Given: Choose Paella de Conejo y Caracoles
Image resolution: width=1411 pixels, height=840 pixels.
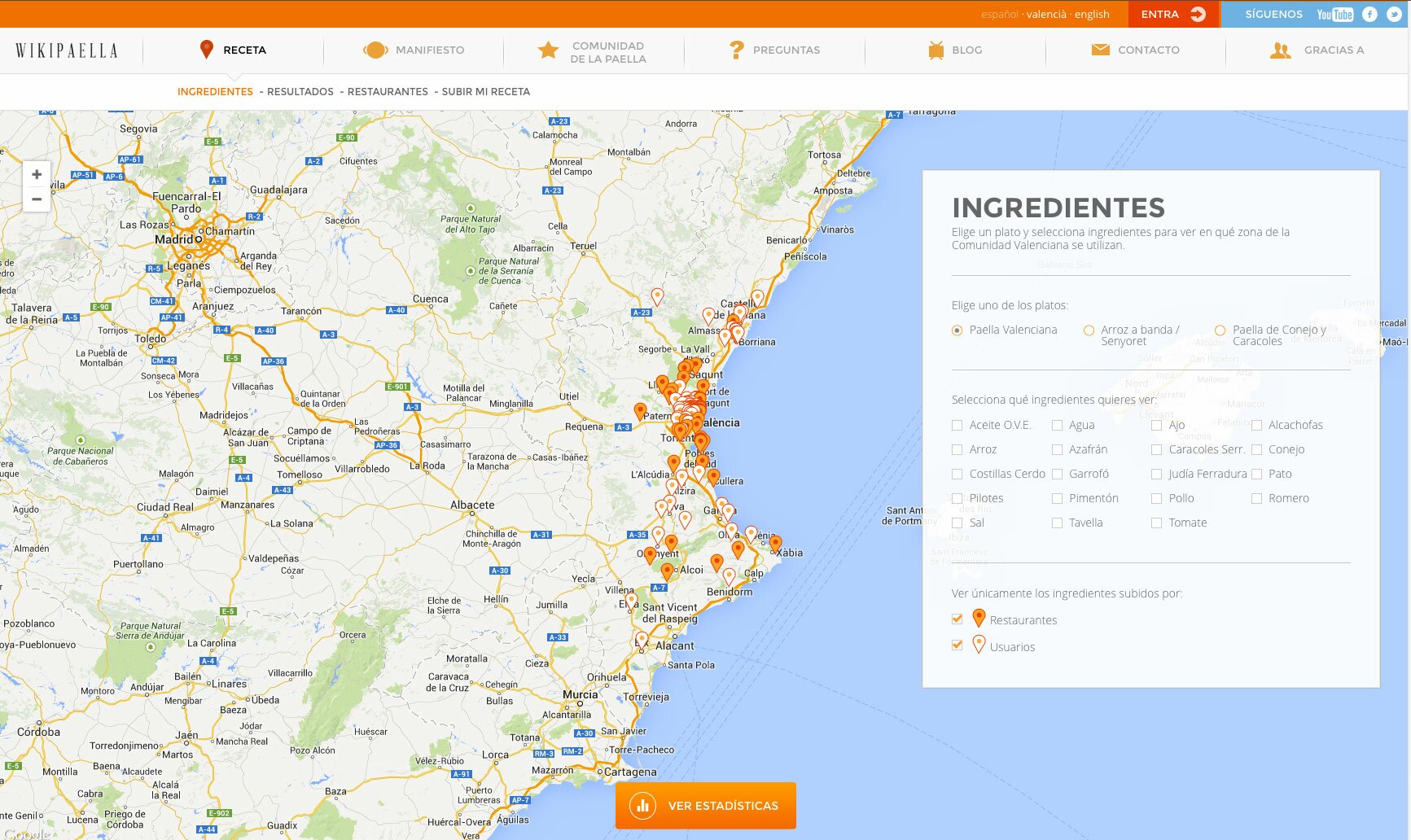Looking at the screenshot, I should (1220, 330).
